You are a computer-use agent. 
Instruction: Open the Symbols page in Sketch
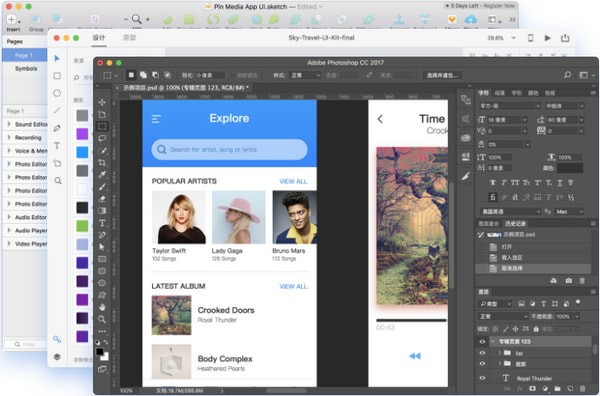(26, 68)
